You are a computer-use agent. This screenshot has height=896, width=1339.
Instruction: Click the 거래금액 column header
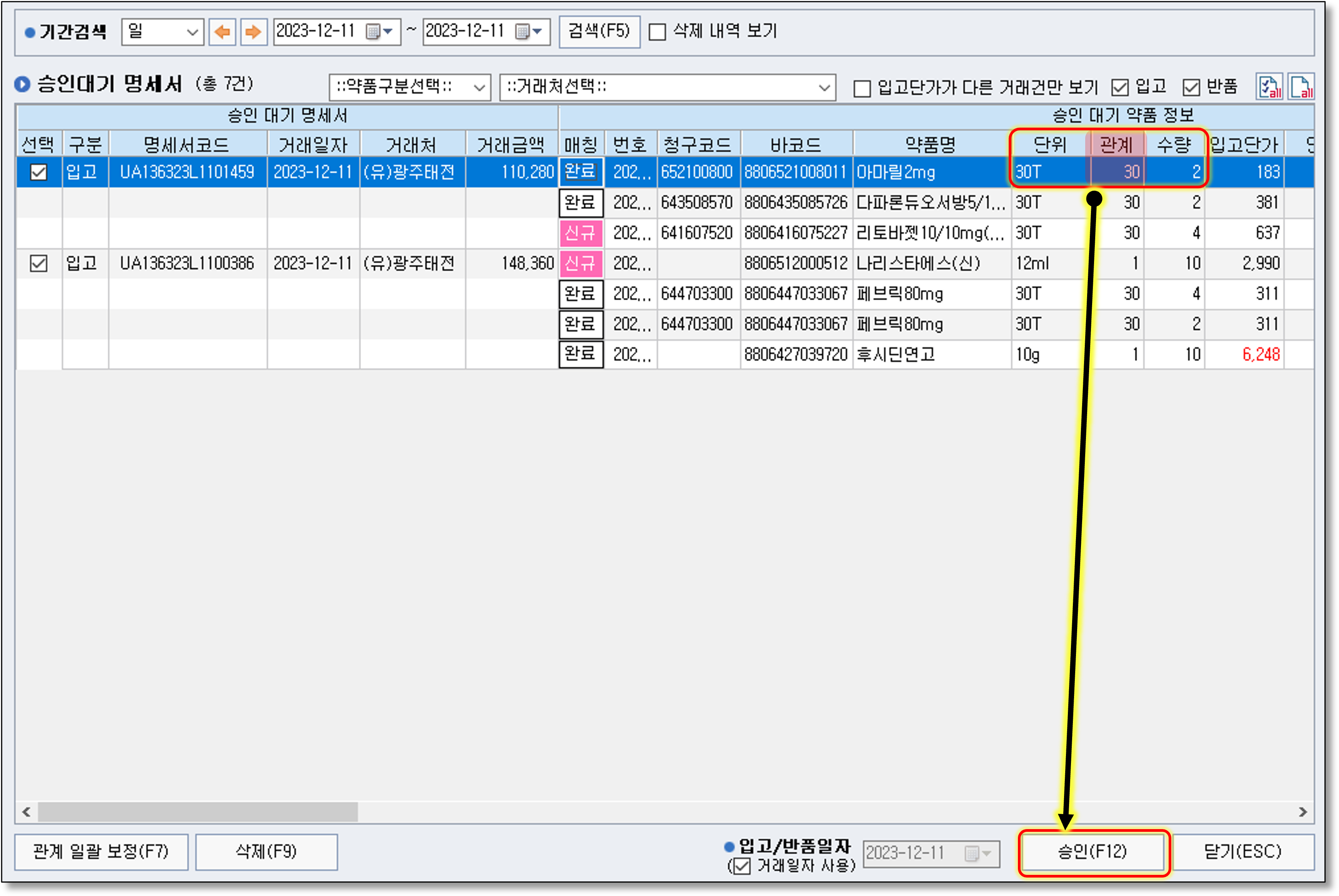(x=511, y=145)
